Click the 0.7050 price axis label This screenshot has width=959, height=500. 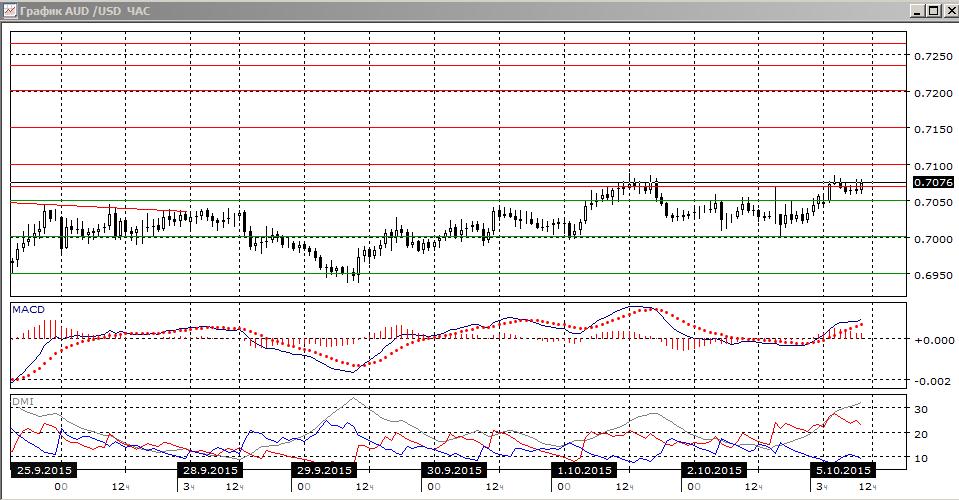pyautogui.click(x=933, y=202)
